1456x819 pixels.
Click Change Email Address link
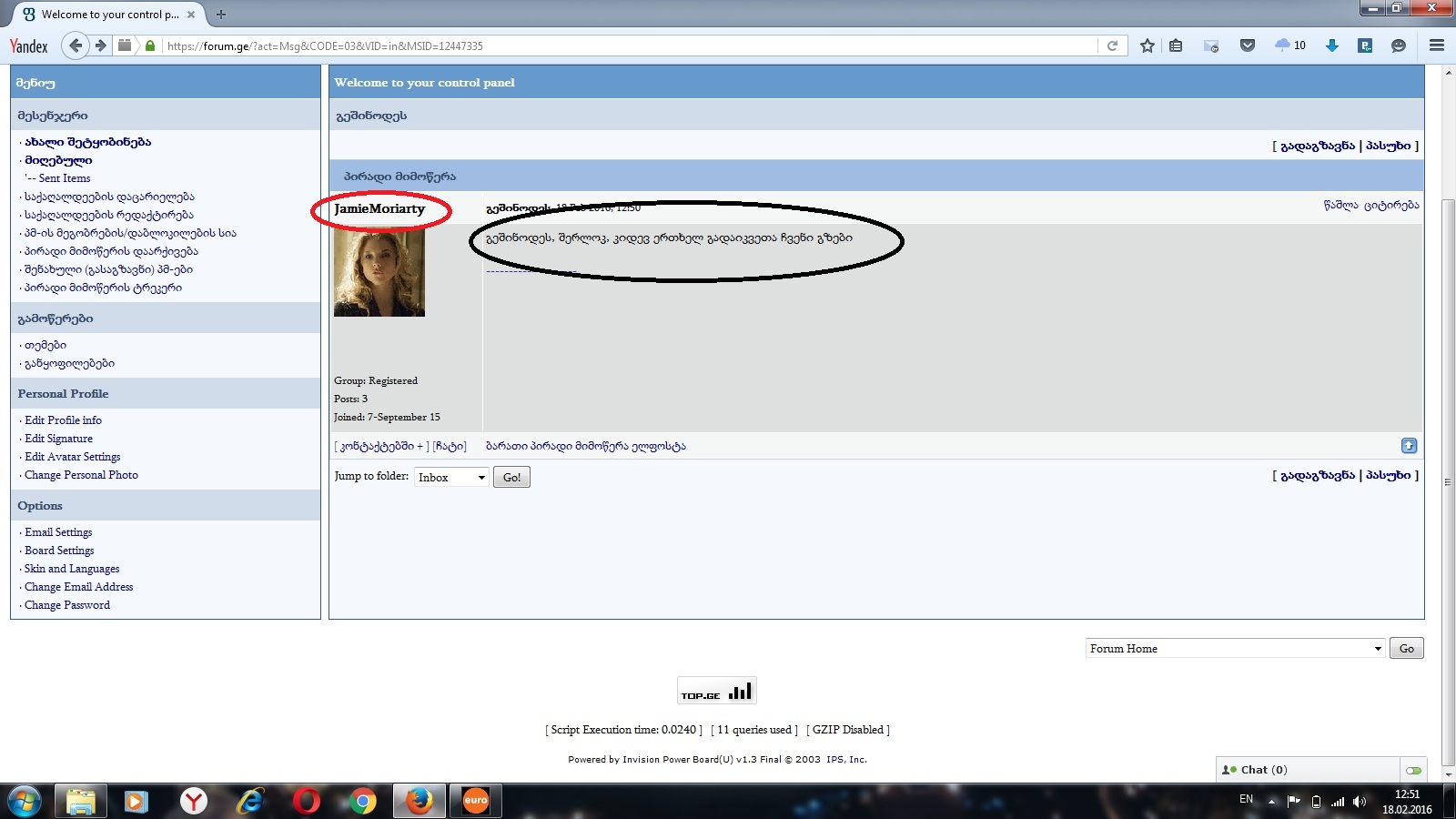pyautogui.click(x=78, y=587)
